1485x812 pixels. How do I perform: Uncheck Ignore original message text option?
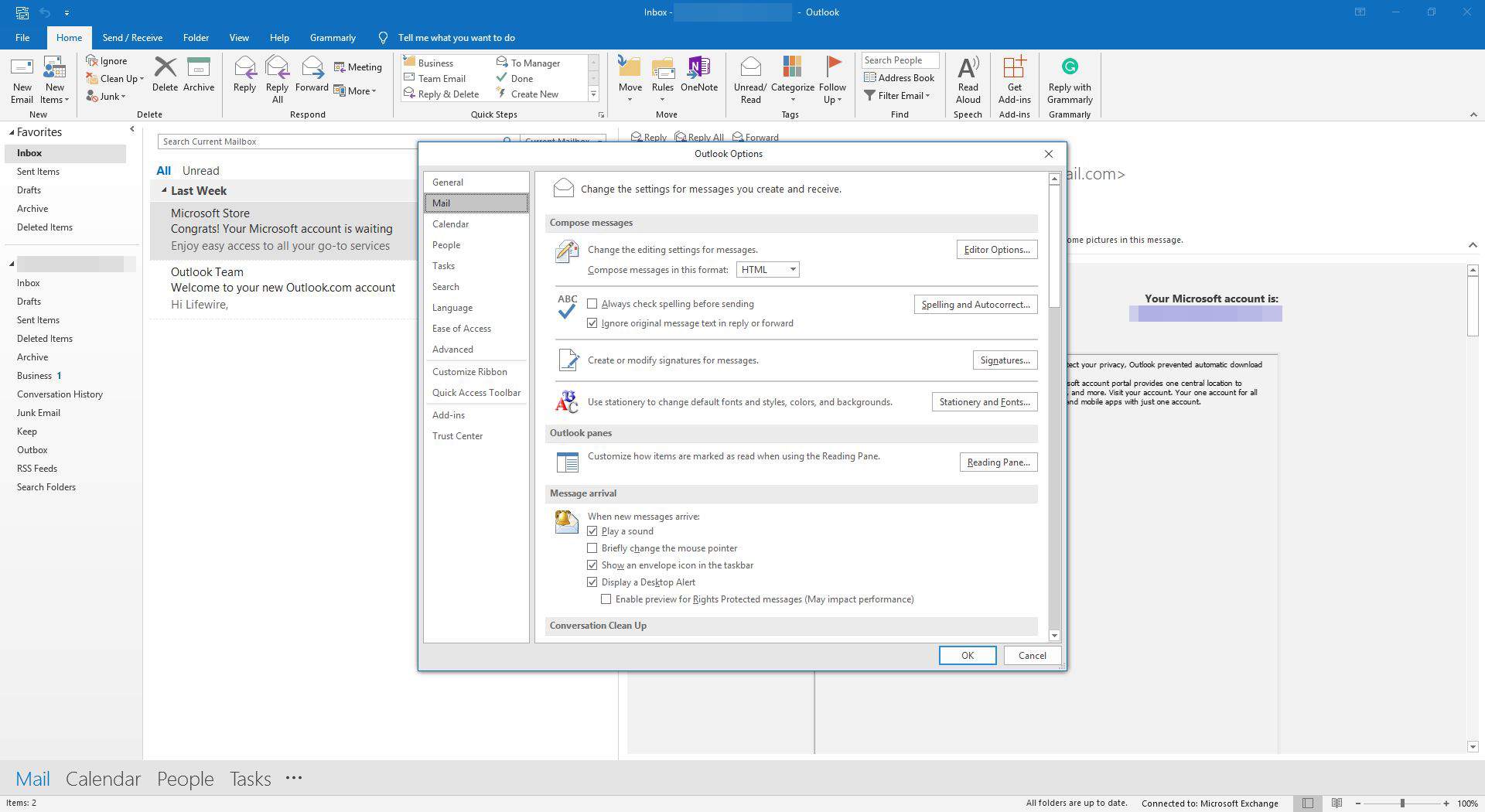click(592, 323)
